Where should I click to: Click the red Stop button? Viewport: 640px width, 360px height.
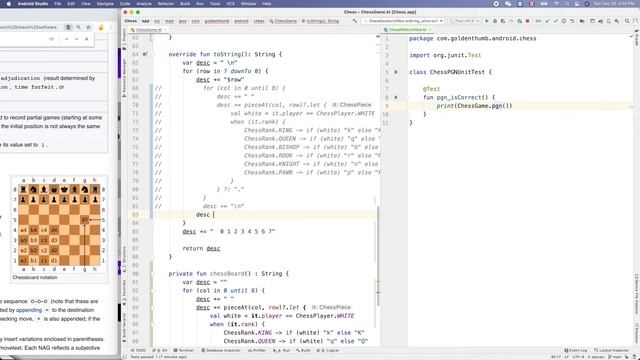click(527, 21)
